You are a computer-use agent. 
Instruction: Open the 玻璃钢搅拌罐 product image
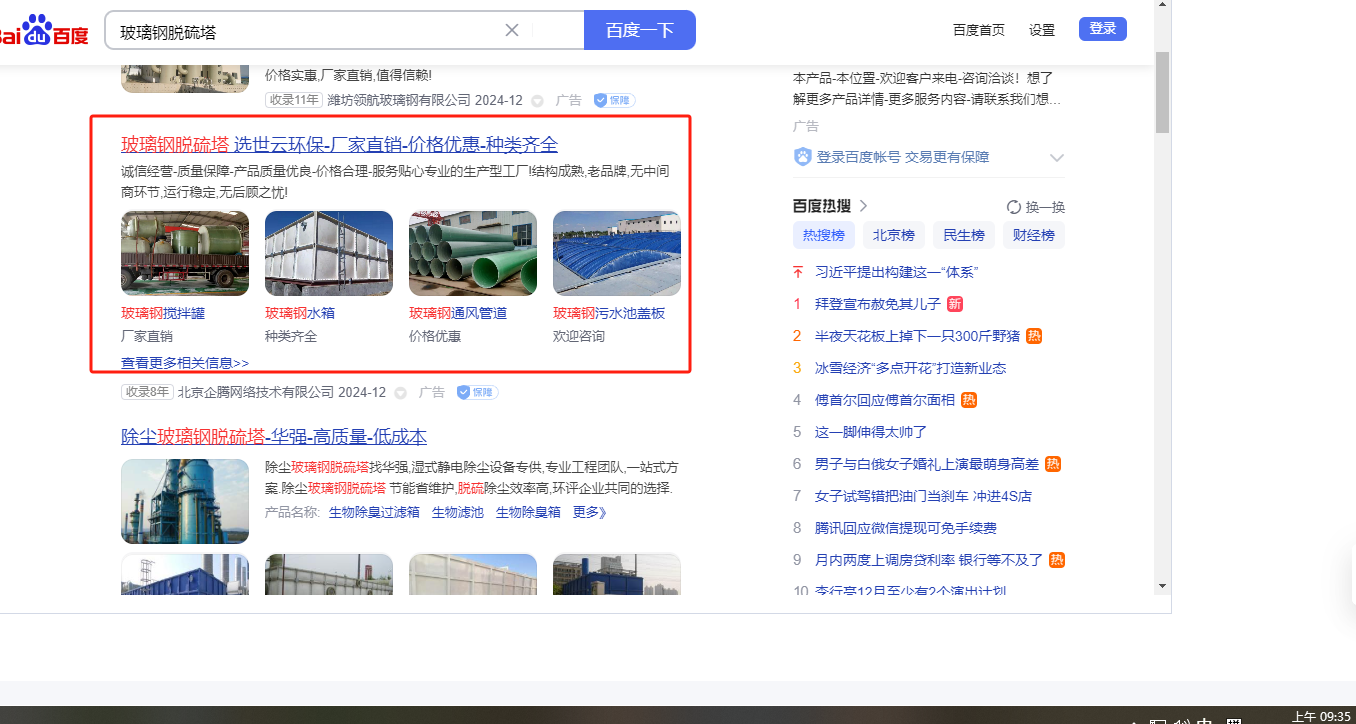(185, 253)
